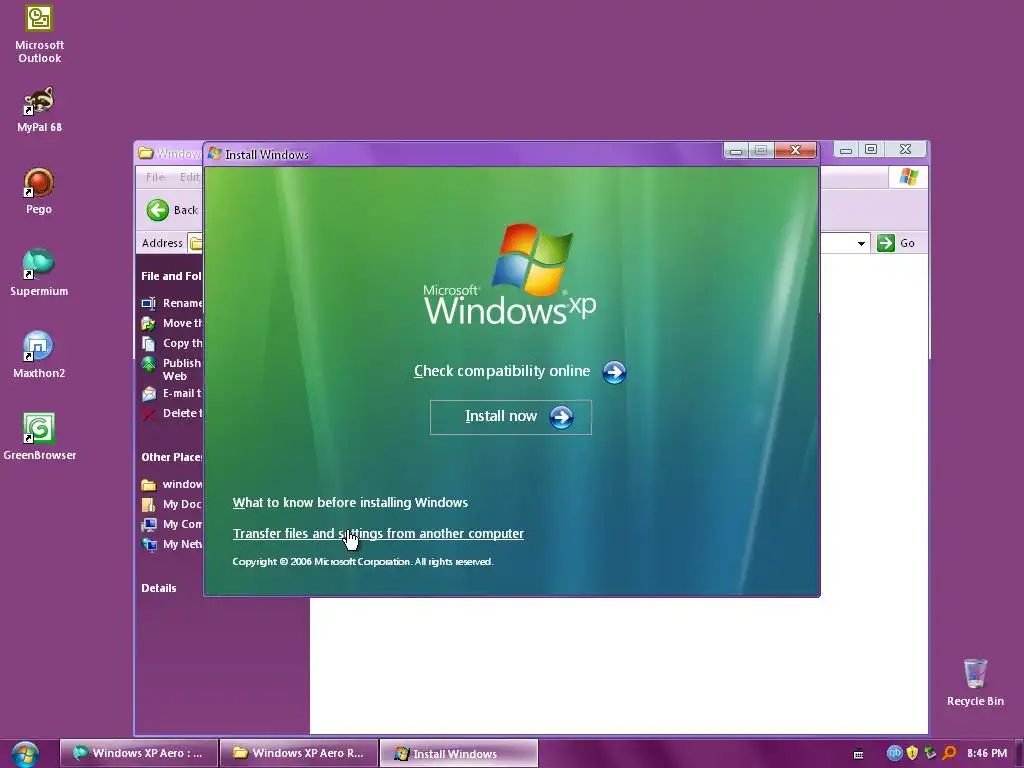The image size is (1024, 768).
Task: Click the Go button label in Explorer
Action: pyautogui.click(x=907, y=243)
